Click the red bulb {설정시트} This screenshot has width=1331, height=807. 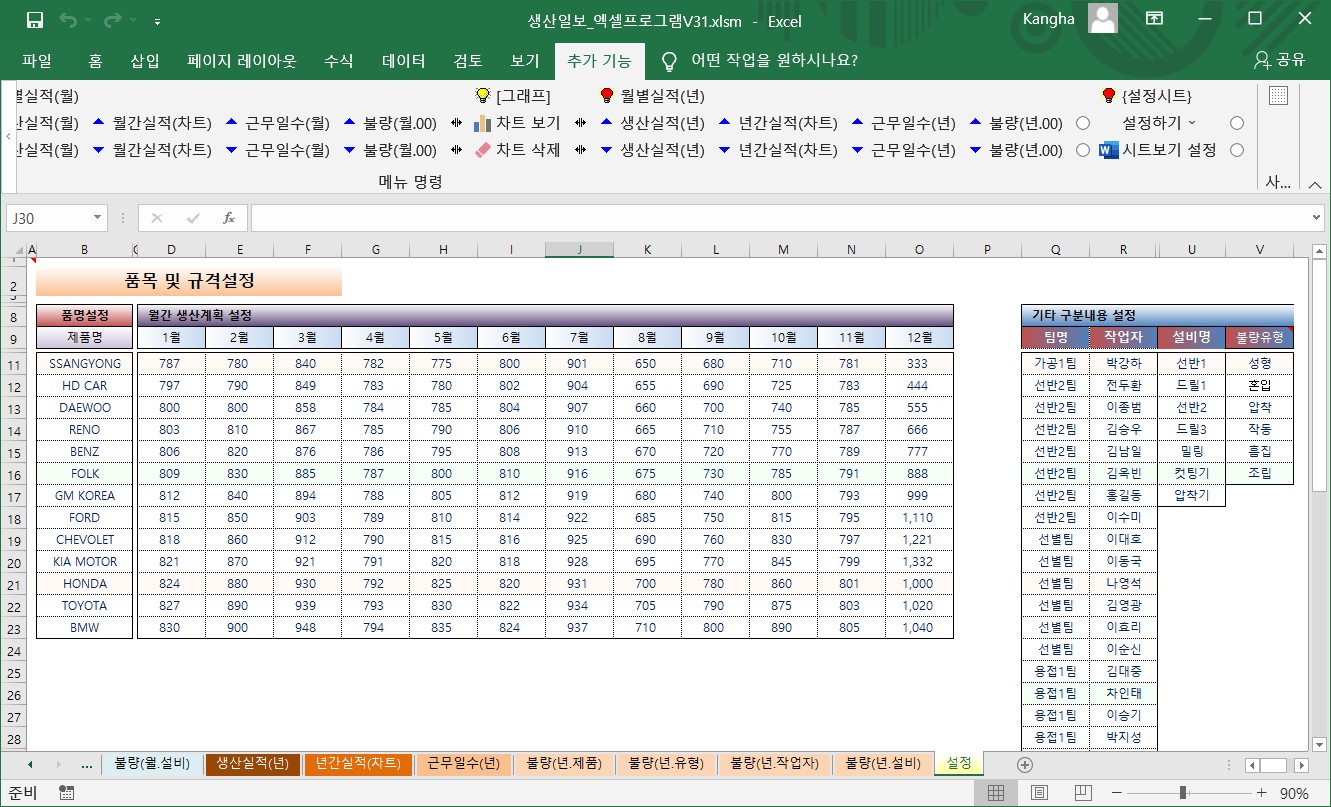1108,96
